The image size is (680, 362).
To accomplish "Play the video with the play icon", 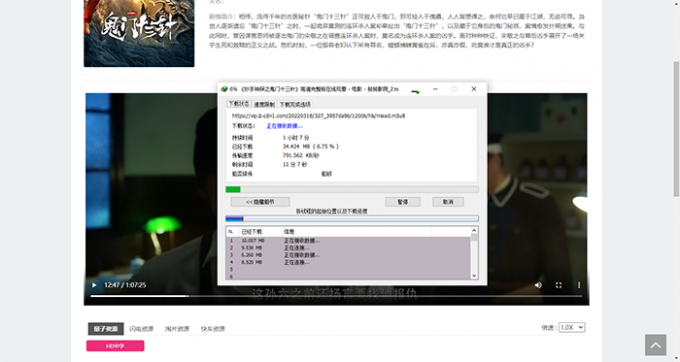I will click(94, 285).
